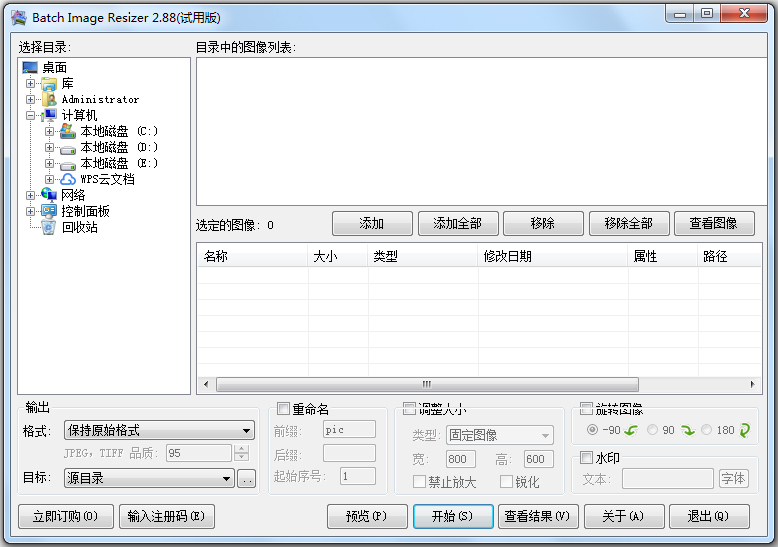This screenshot has height=547, width=778.
Task: Click the scrollbar right arrow in file table
Action: (x=752, y=384)
